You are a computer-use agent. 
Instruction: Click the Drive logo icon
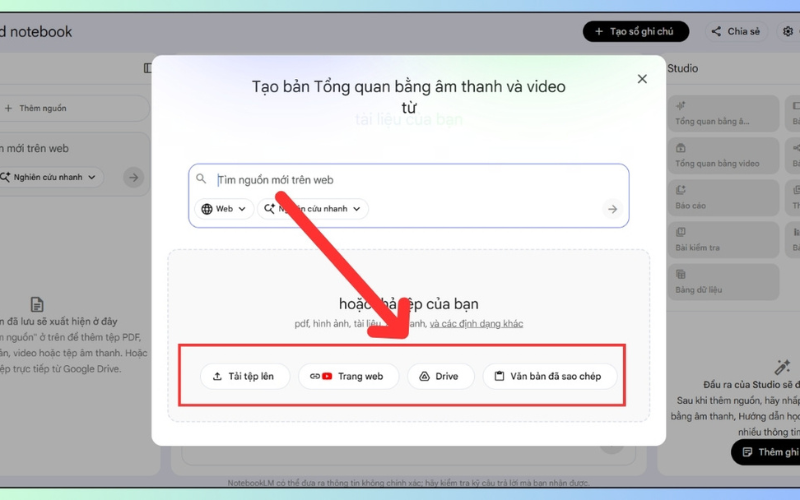pyautogui.click(x=424, y=376)
